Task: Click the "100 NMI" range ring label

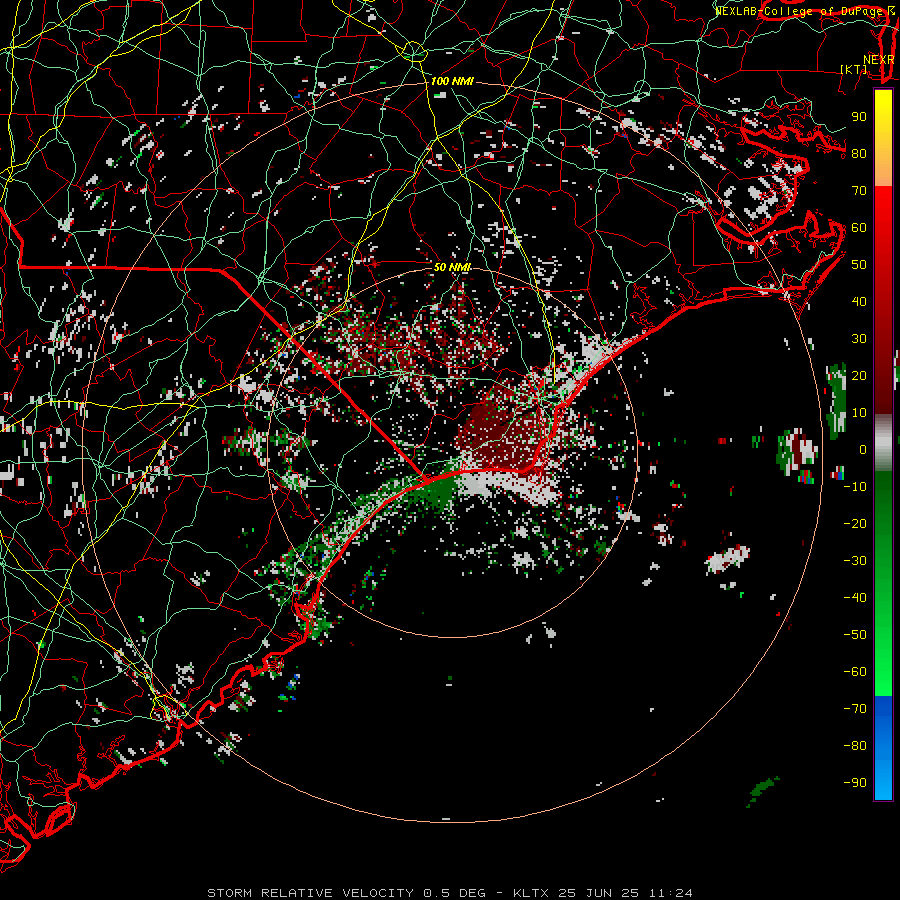Action: click(x=452, y=82)
